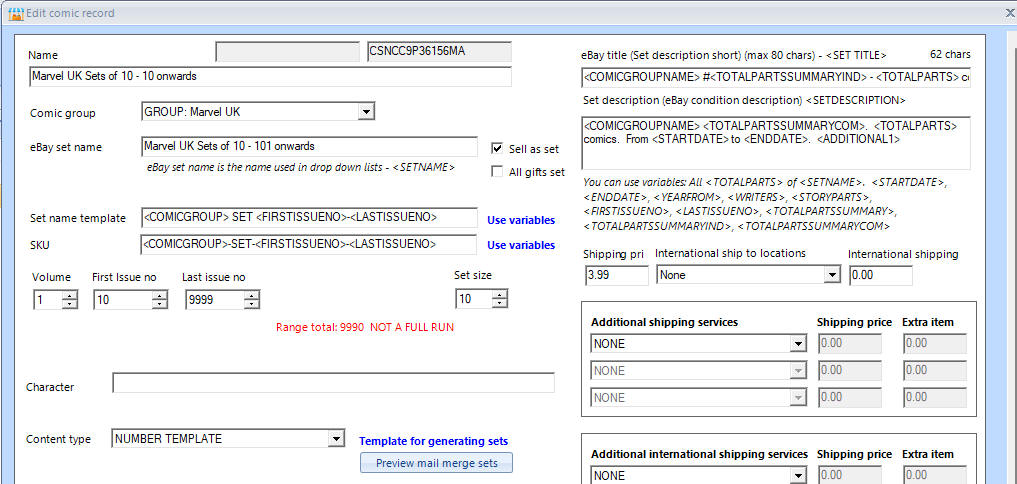Toggle the Sell as set checkbox
1017x484 pixels.
[x=497, y=149]
